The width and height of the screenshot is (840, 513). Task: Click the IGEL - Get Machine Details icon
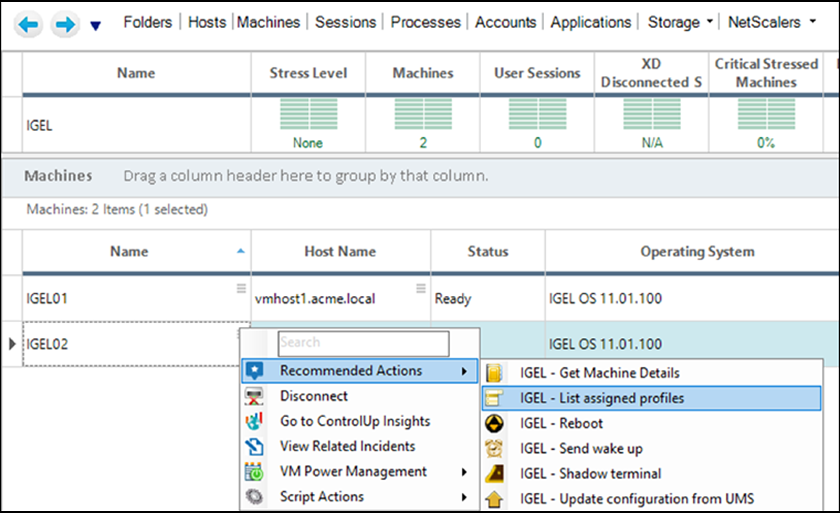pyautogui.click(x=494, y=373)
